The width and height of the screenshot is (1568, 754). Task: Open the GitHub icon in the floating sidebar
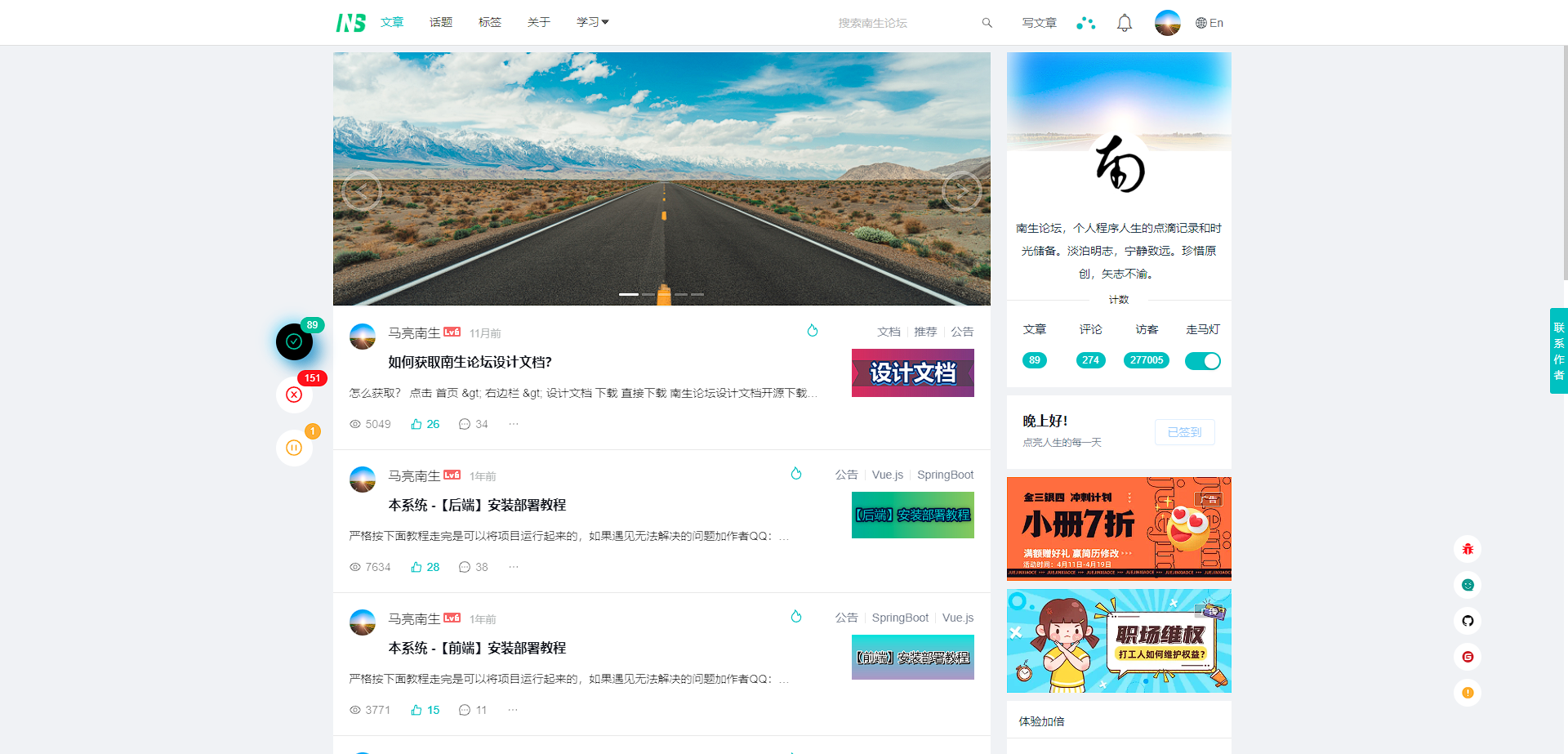tap(1468, 621)
